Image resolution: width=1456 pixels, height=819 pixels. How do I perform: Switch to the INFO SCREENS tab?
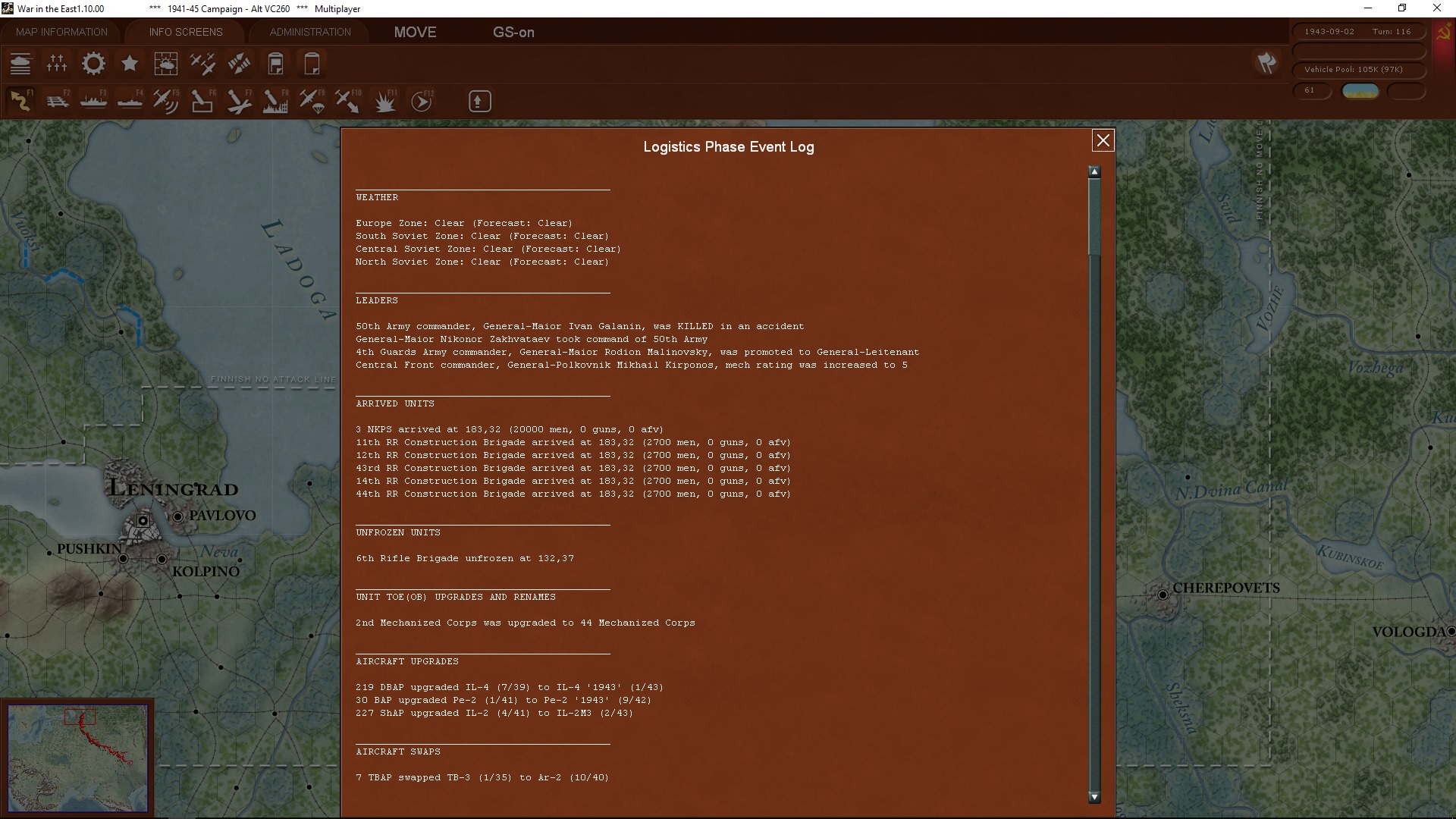pos(186,32)
